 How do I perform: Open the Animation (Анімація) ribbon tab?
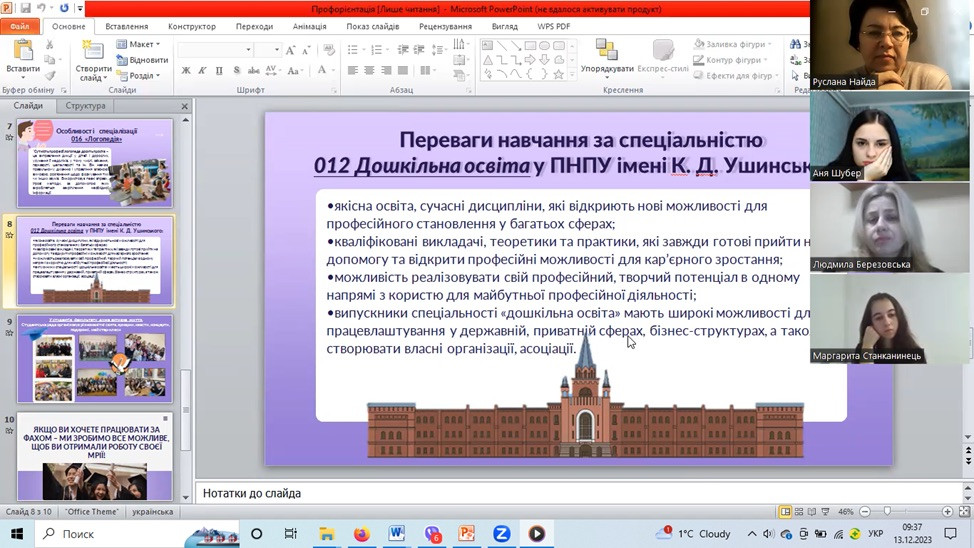click(x=309, y=27)
